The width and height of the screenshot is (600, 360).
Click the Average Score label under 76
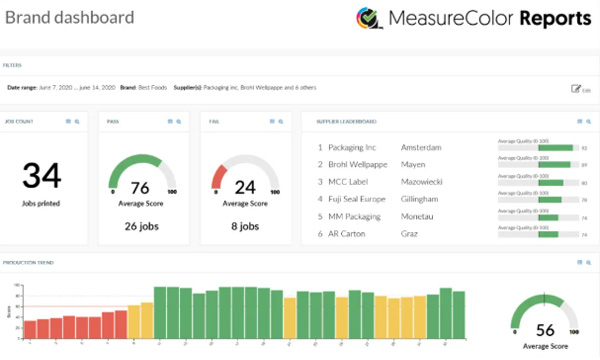point(141,204)
